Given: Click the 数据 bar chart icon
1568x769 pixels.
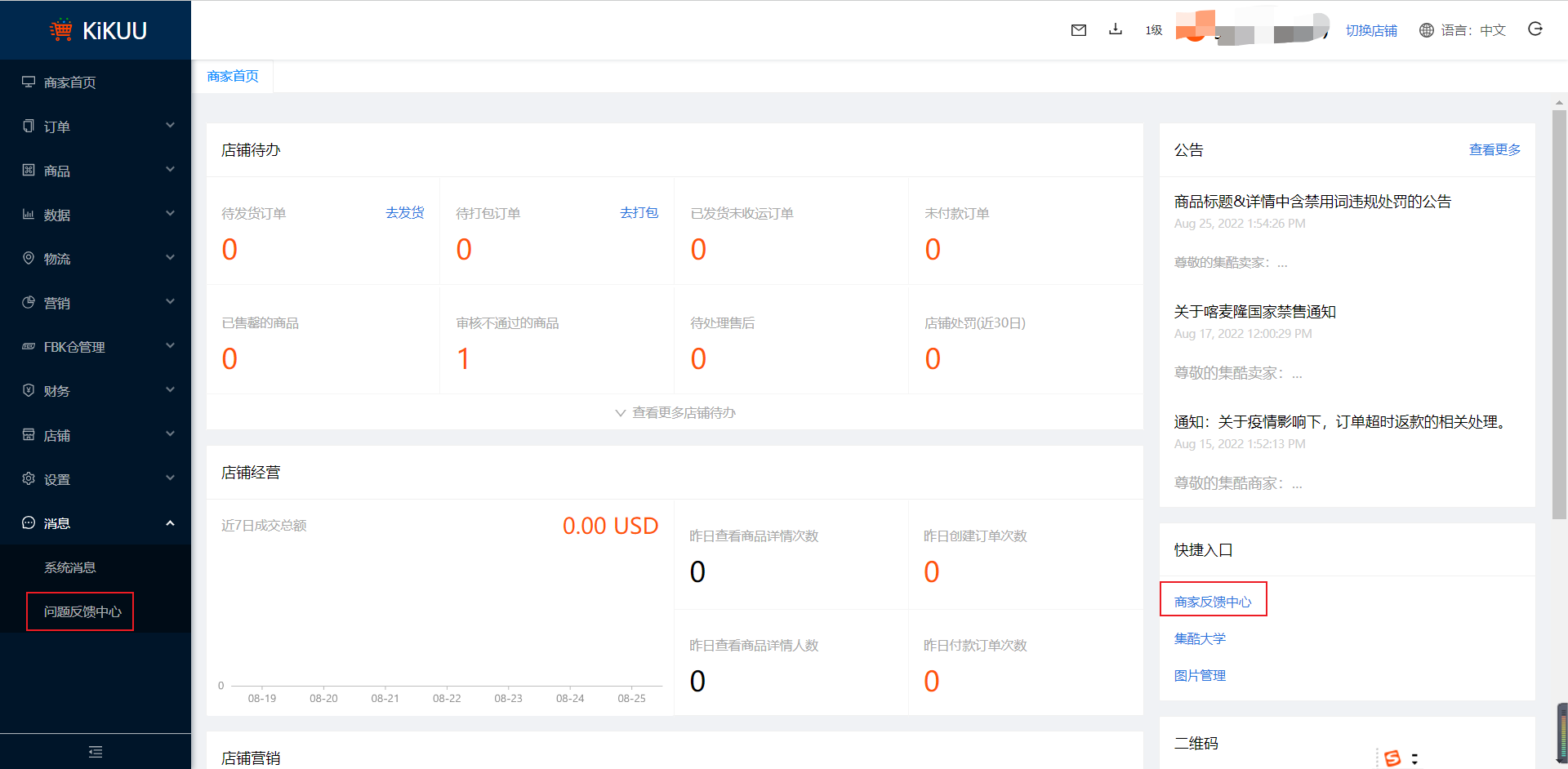Looking at the screenshot, I should coord(29,214).
